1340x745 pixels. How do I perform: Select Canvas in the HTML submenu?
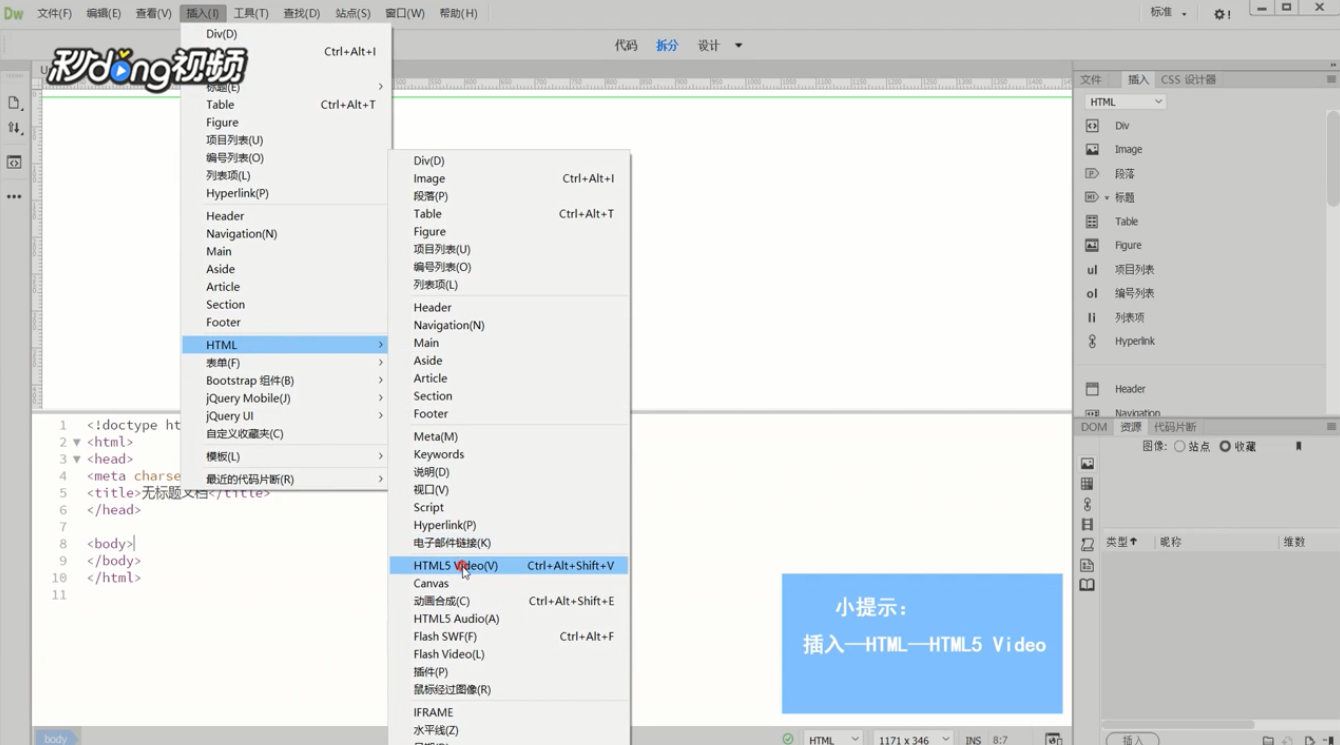coord(431,583)
